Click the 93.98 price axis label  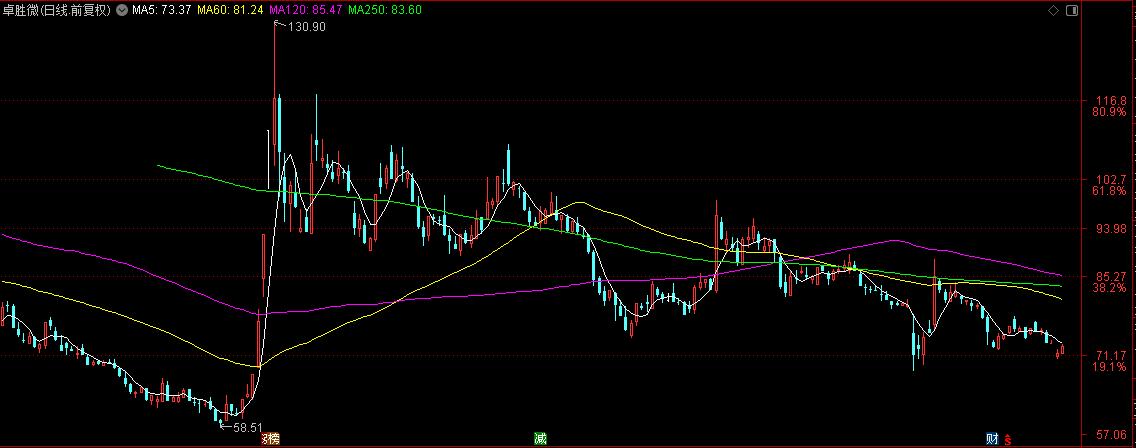1111,228
